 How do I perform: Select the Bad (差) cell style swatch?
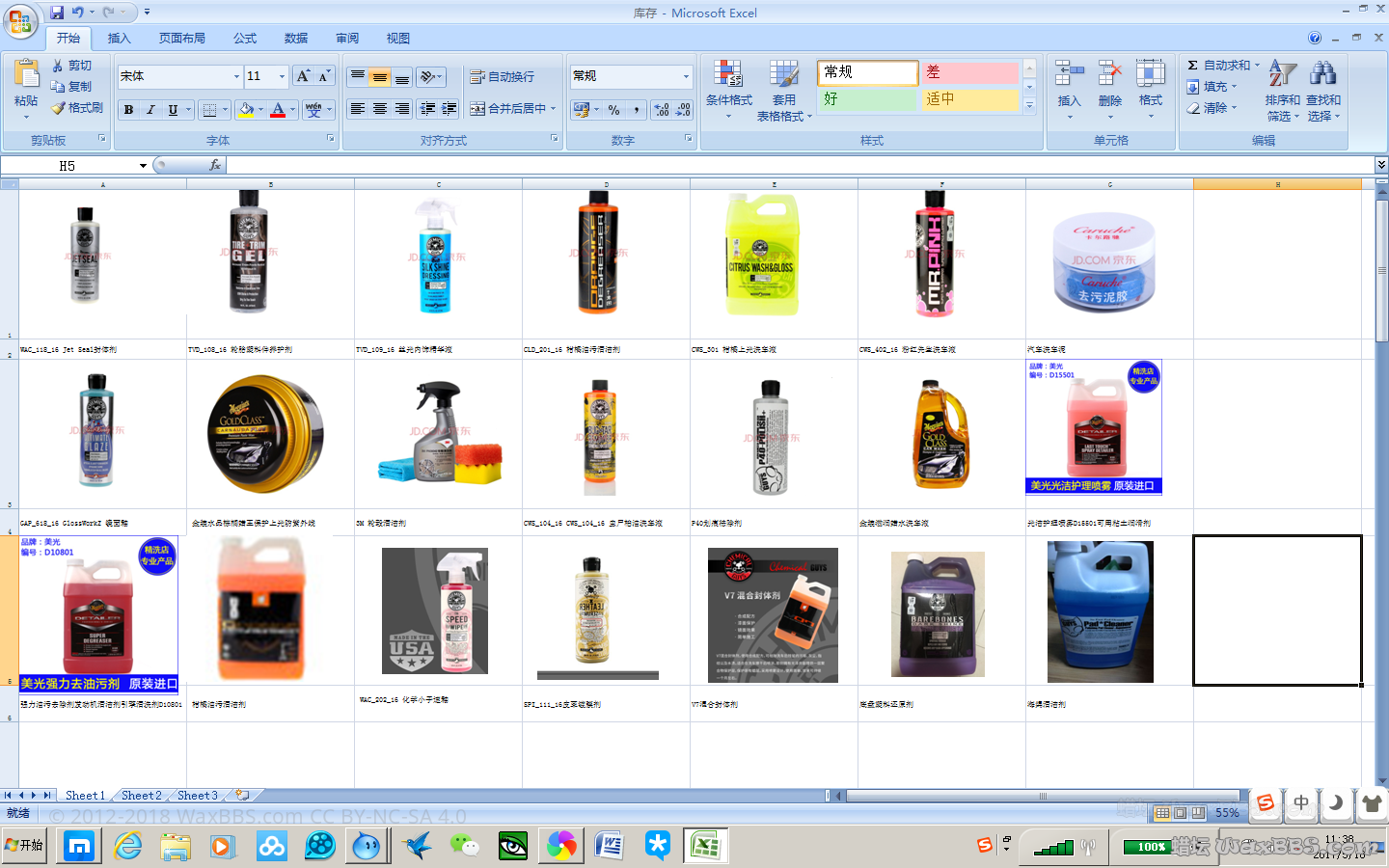pyautogui.click(x=969, y=72)
